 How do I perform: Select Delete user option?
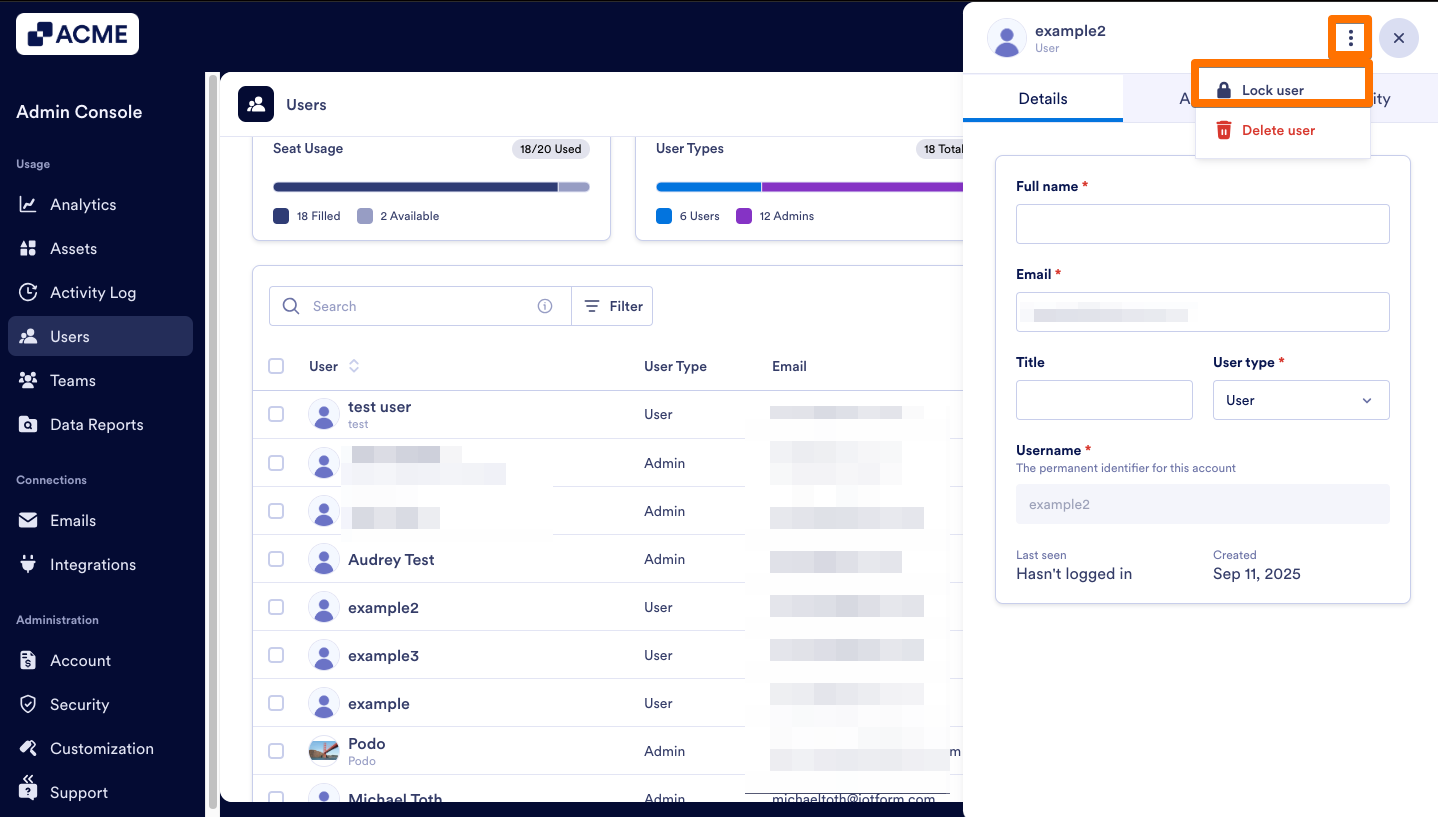1277,131
